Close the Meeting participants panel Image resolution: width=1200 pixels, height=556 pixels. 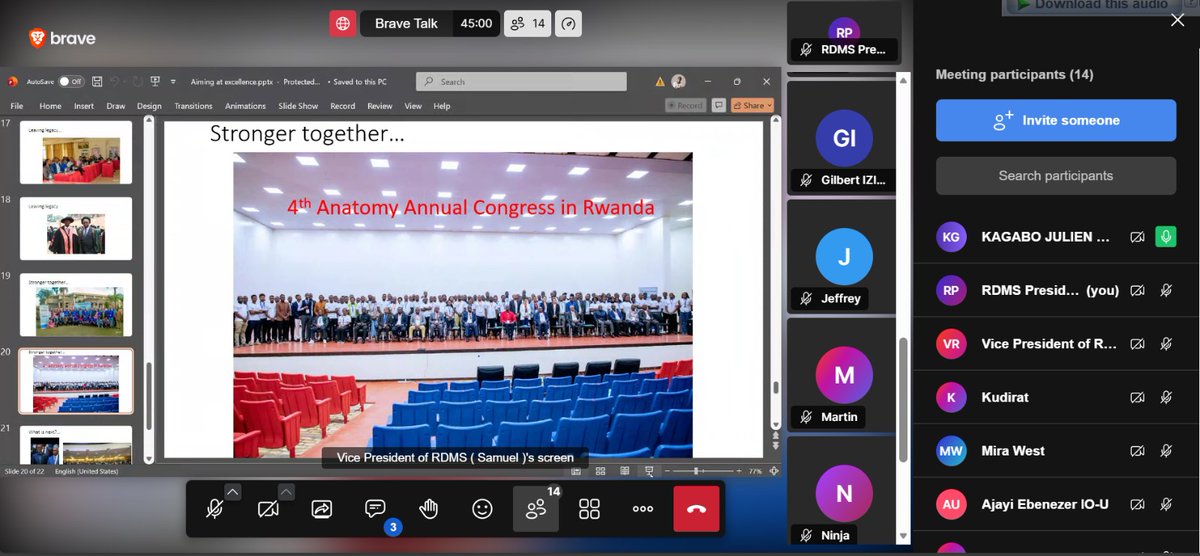tap(1176, 20)
